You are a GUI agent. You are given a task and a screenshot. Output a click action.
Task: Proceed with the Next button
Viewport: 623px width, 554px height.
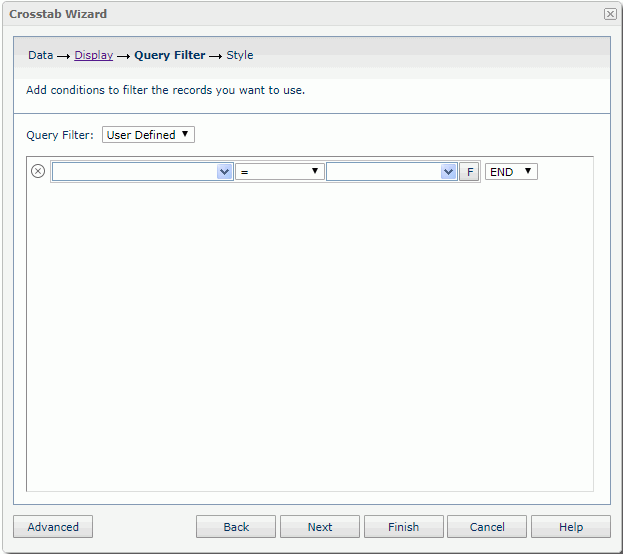click(320, 527)
